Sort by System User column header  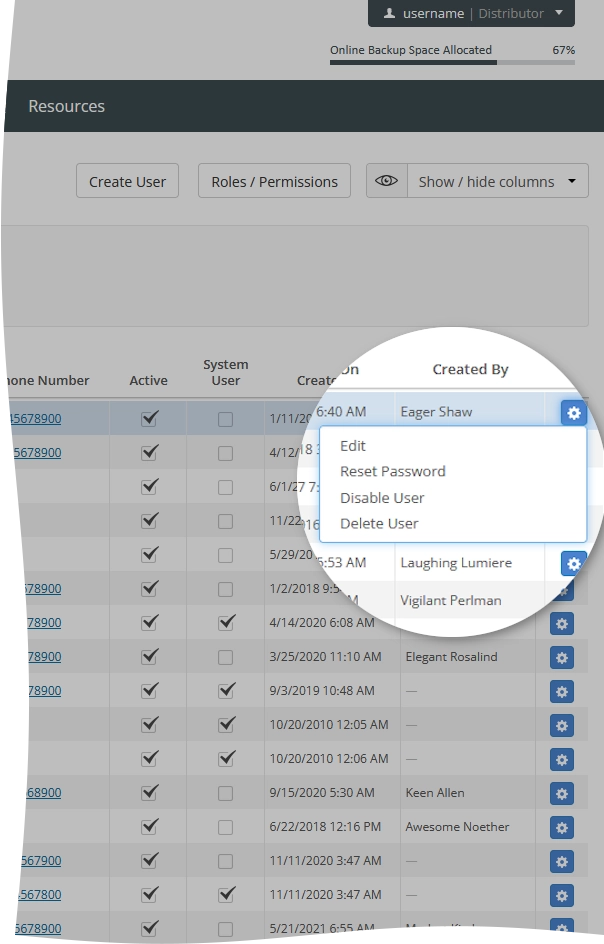tap(225, 373)
